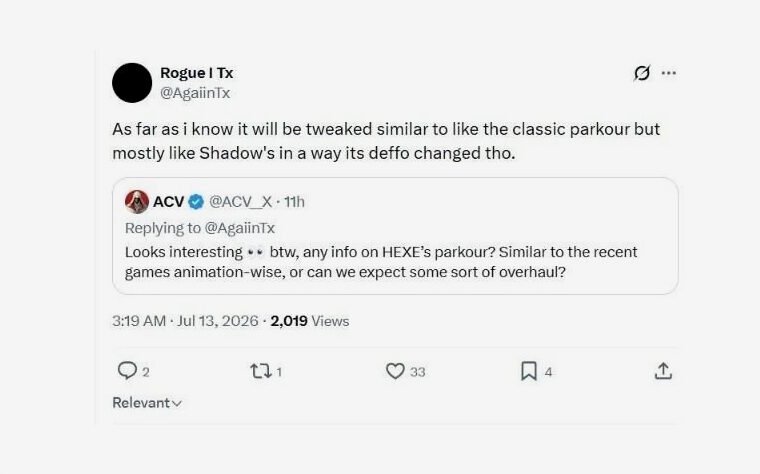This screenshot has height=474, width=760.
Task: Click the Rogue I Tx display name
Action: (197, 73)
